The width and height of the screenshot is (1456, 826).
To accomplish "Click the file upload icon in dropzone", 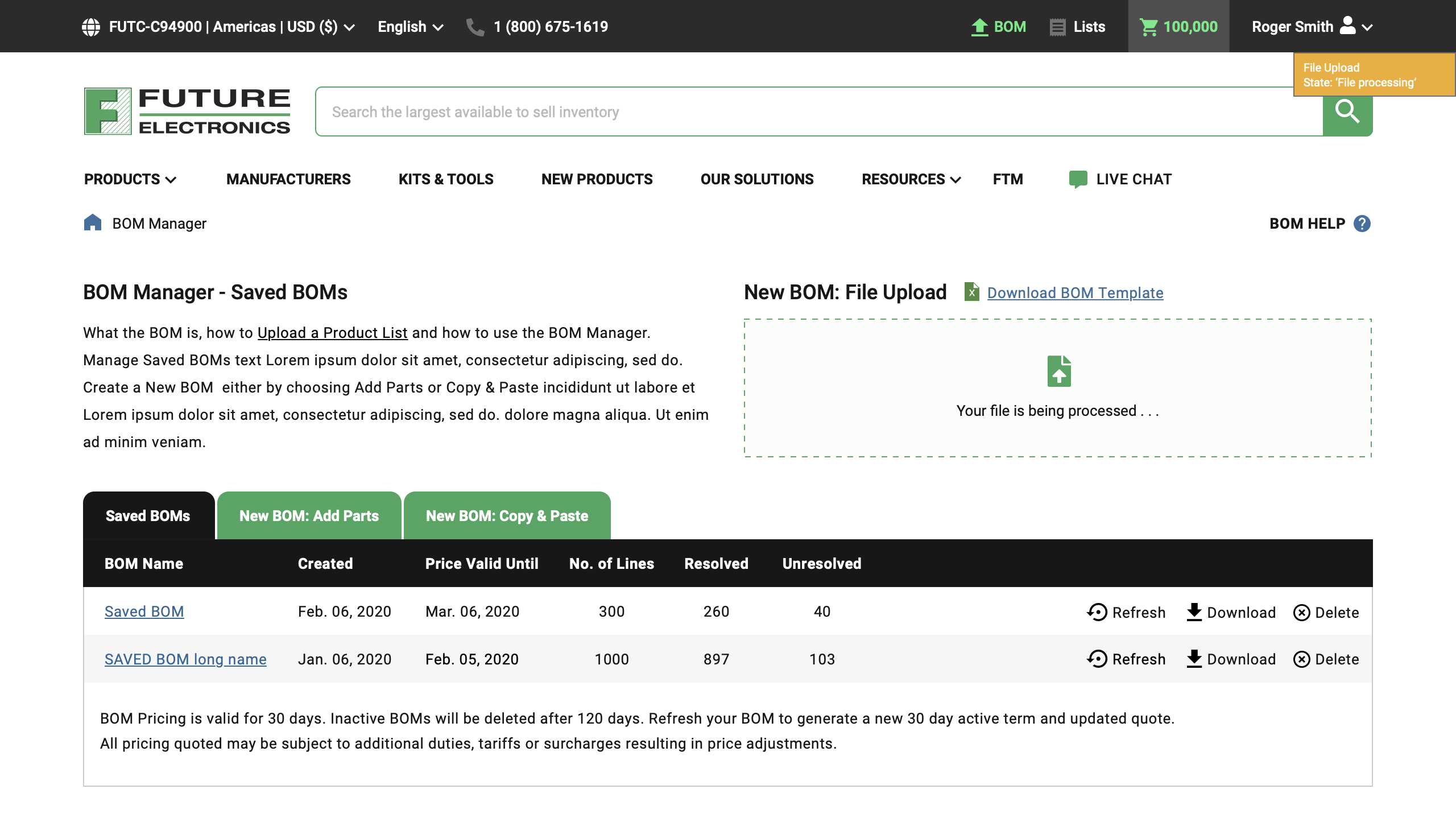I will 1058,371.
